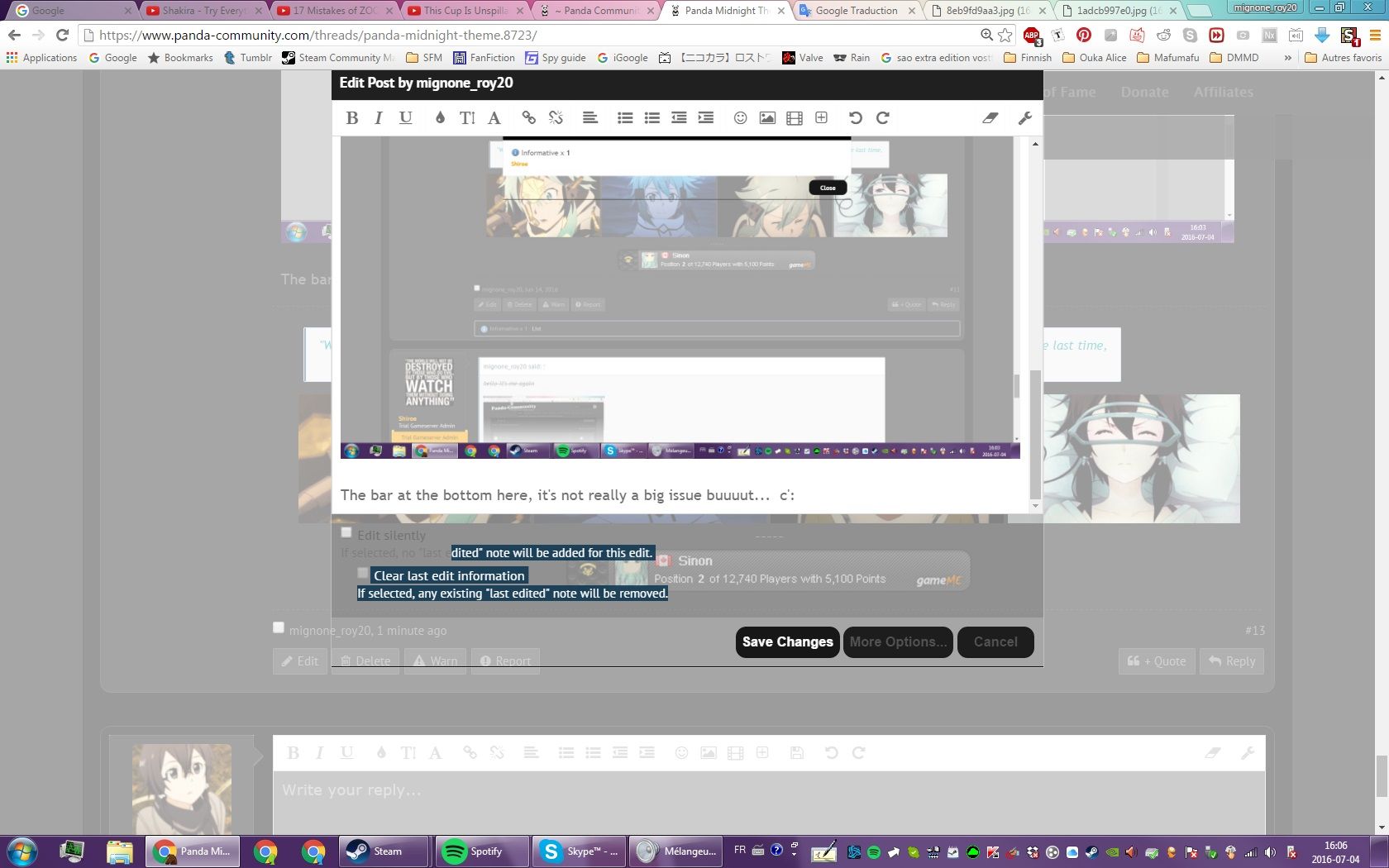1389x868 pixels.
Task: Click the Save Changes button
Action: coord(787,642)
